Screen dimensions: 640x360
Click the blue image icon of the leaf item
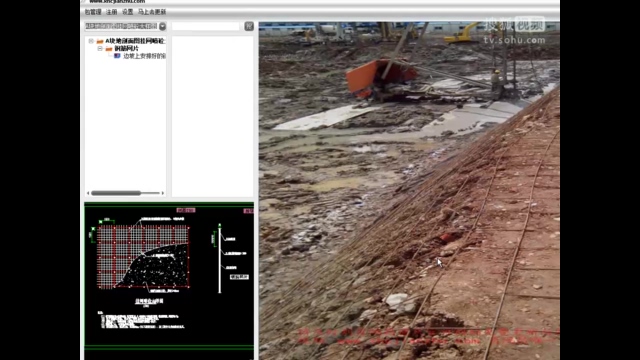[117, 56]
